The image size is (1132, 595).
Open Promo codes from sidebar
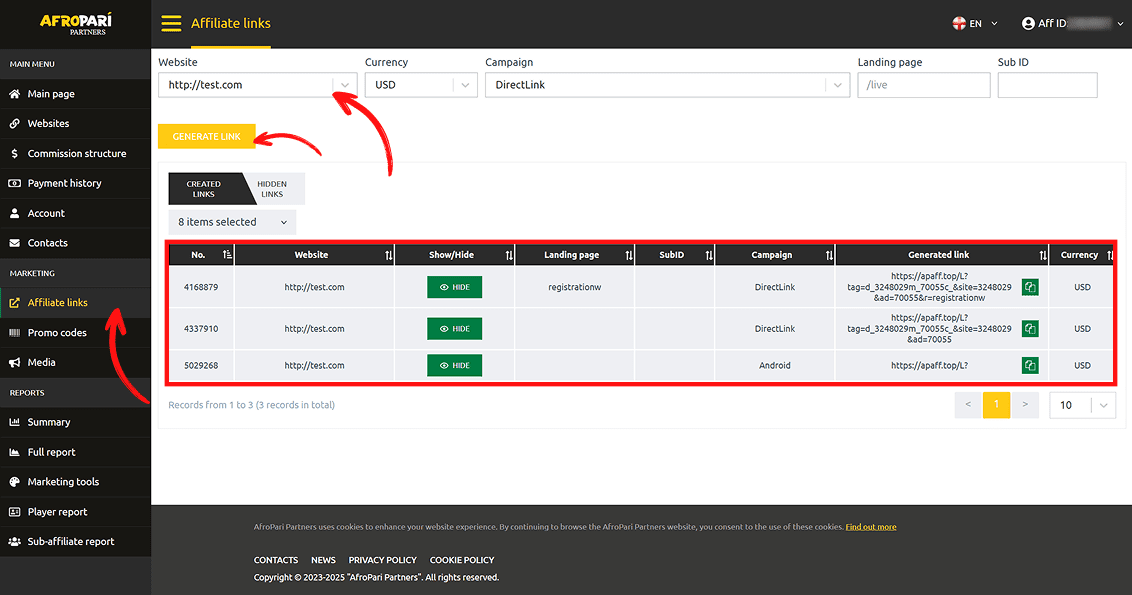(57, 333)
